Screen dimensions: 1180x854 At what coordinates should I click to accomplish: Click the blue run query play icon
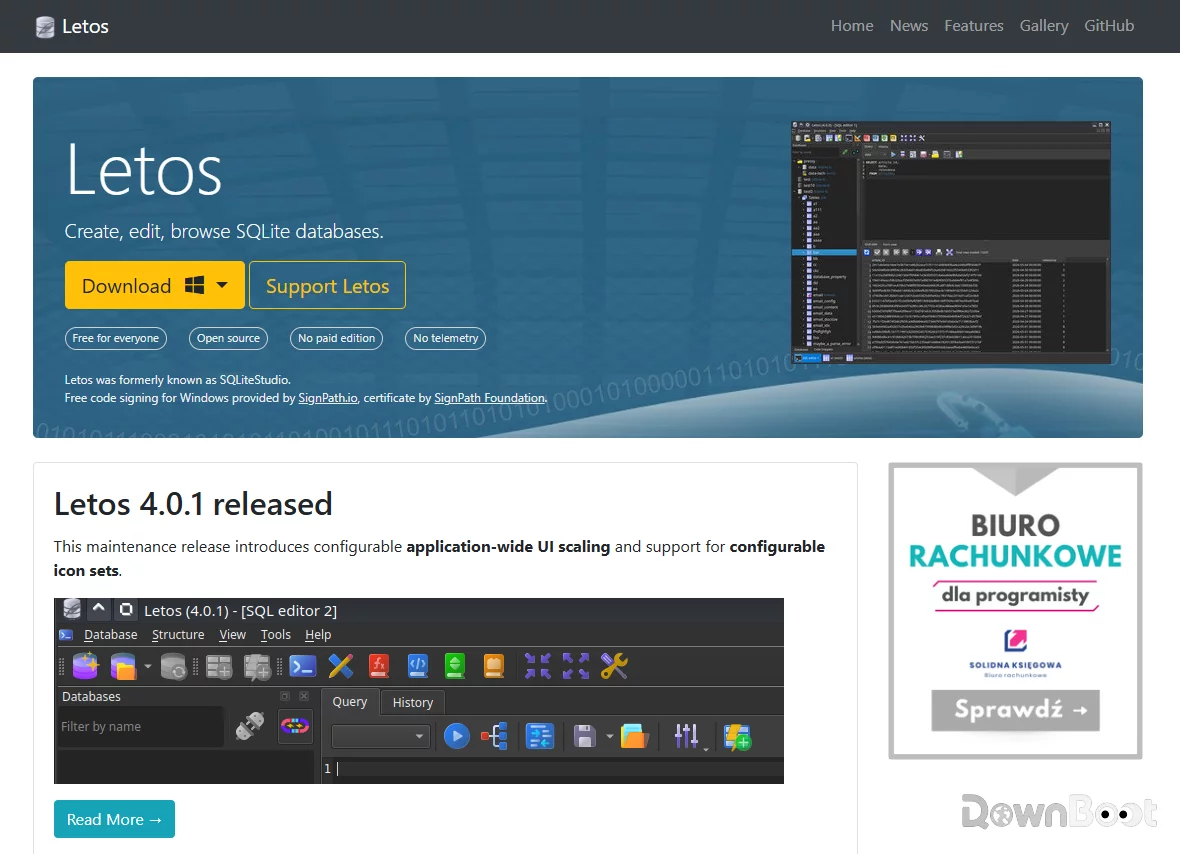coord(456,736)
